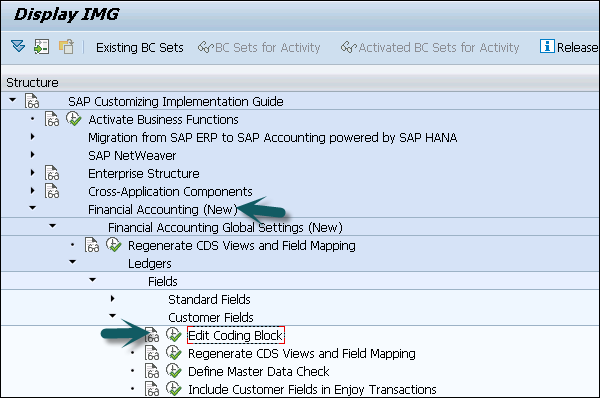Open documentation icon for Activate Business Functions
The image size is (600, 398).
pos(52,119)
